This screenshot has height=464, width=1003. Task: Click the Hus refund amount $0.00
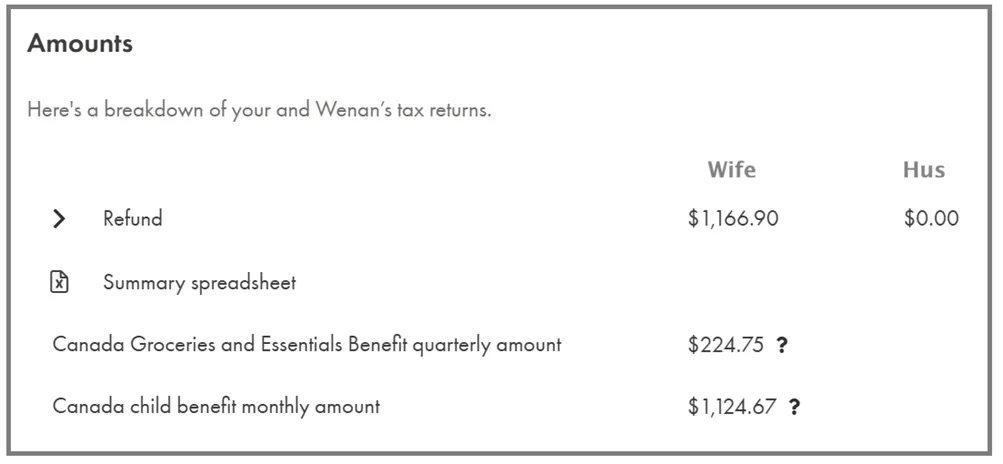[930, 219]
